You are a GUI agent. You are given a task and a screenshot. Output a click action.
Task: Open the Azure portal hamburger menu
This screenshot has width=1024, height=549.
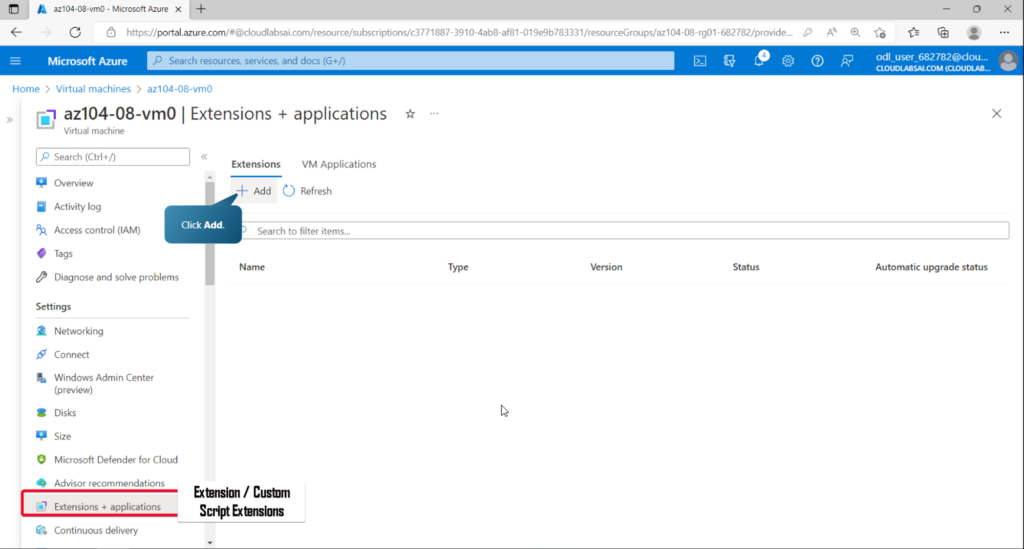[16, 61]
